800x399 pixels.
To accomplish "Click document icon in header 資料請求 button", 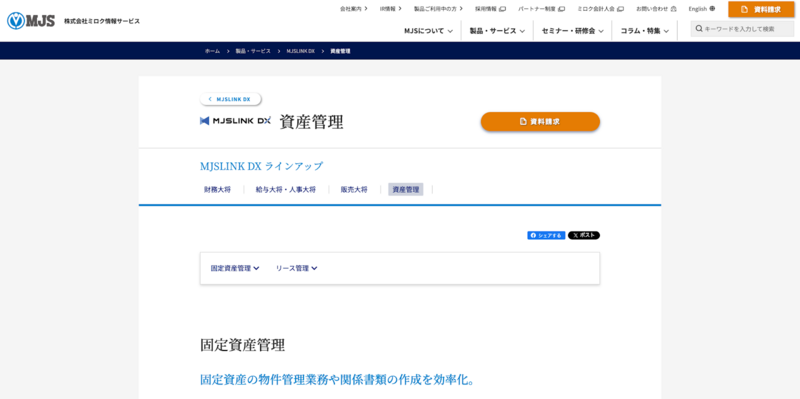I will [x=744, y=9].
